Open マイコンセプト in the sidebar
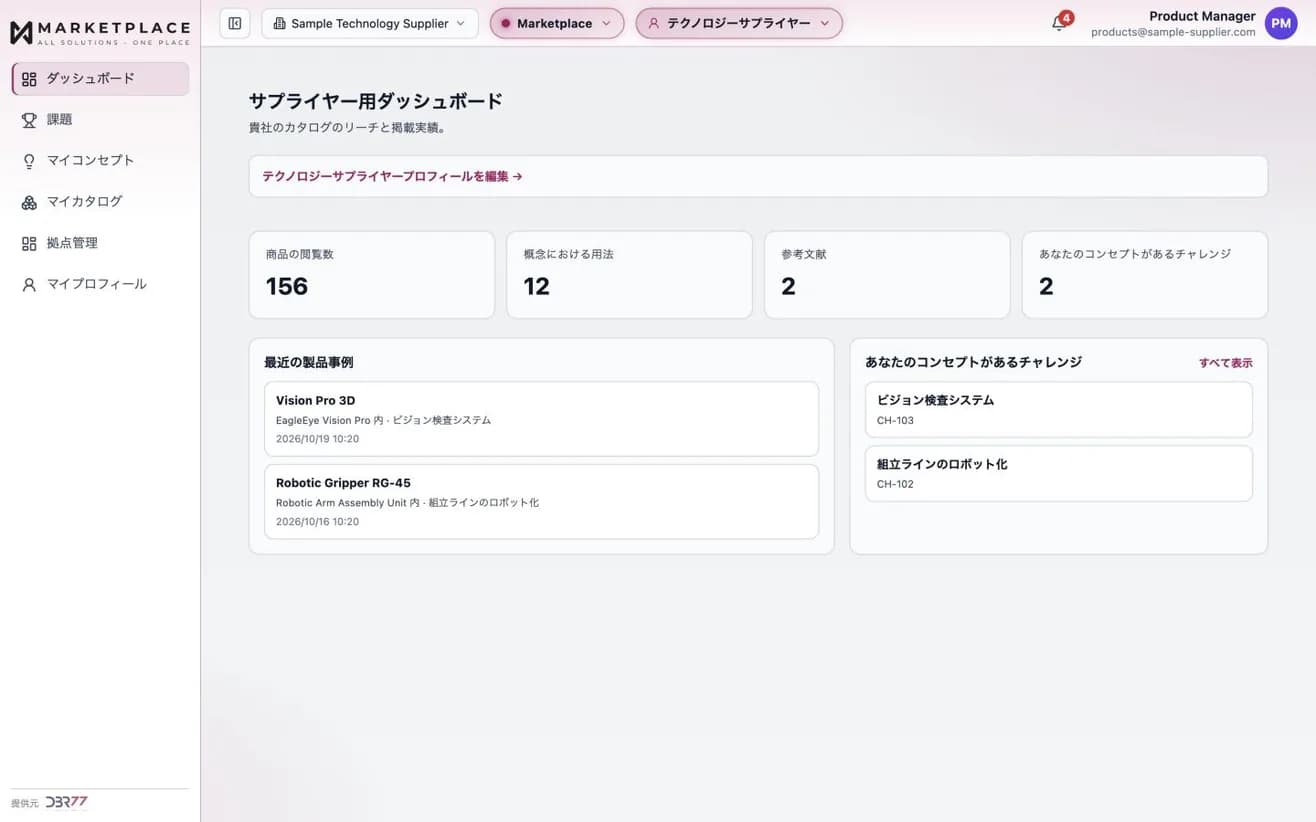 pos(100,161)
